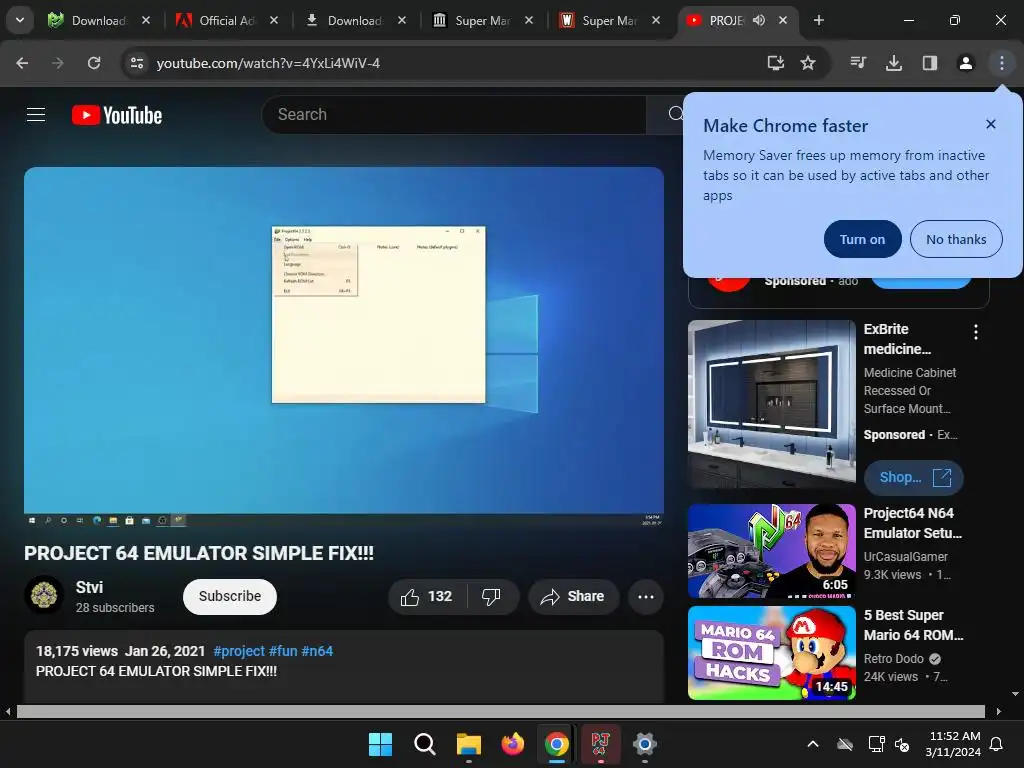Screen dimensions: 1024x768
Task: Open notifications bell in system tray
Action: (997, 744)
